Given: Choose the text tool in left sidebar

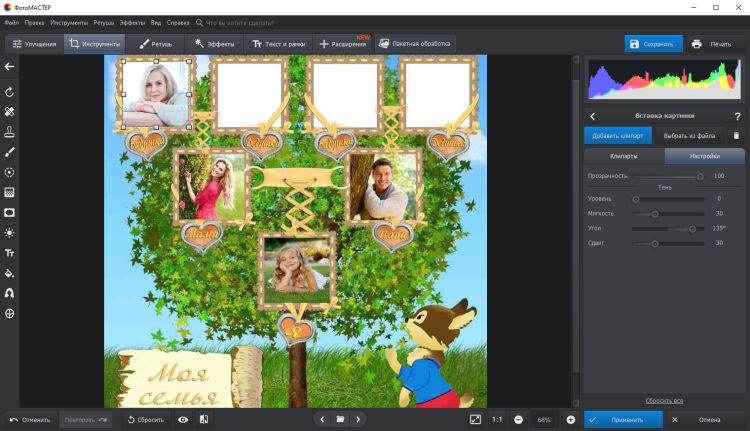Looking at the screenshot, I should click(x=9, y=253).
